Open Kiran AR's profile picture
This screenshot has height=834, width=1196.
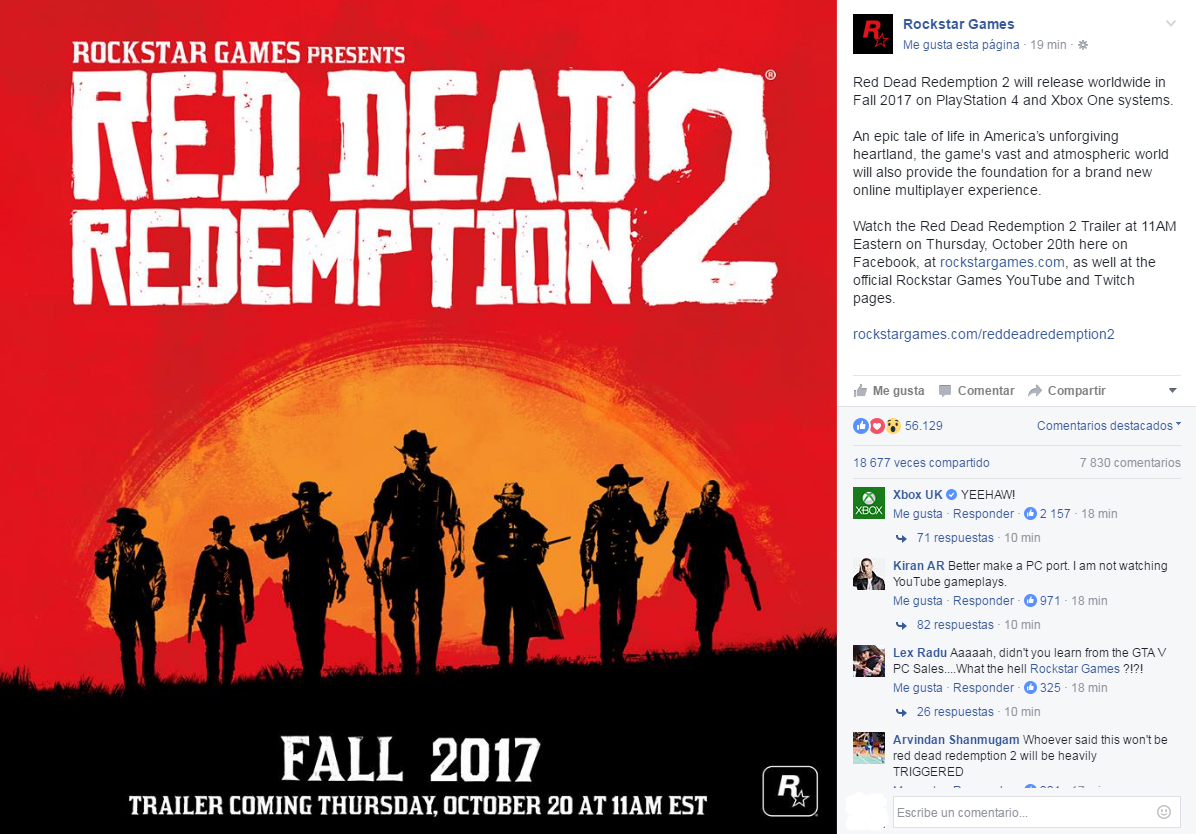tap(869, 574)
